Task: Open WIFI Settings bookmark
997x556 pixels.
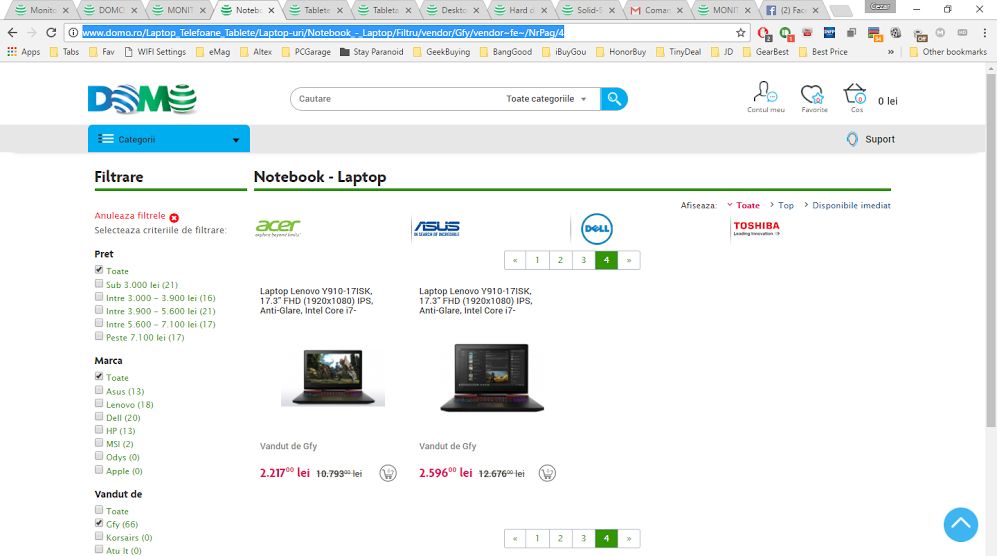Action: [x=155, y=52]
